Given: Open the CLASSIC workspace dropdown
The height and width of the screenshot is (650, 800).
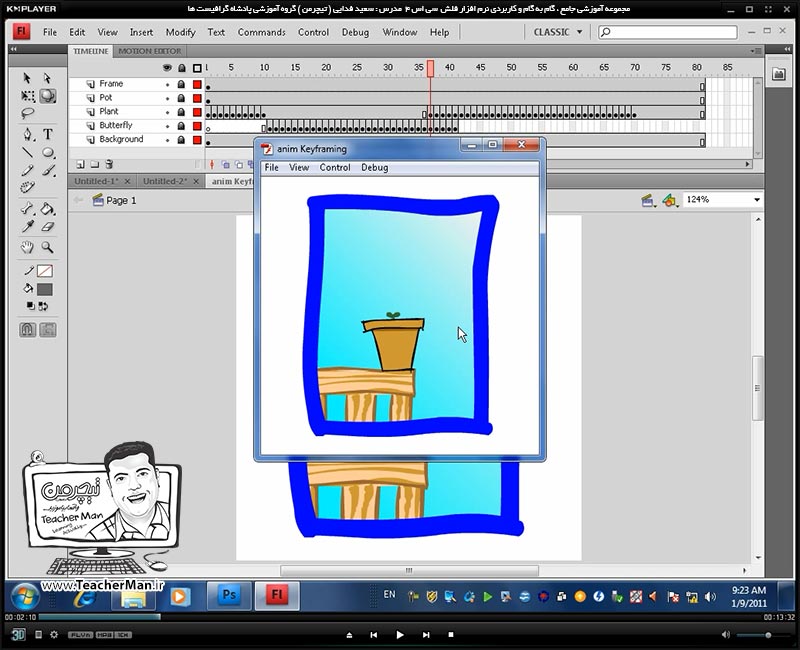Looking at the screenshot, I should point(558,32).
